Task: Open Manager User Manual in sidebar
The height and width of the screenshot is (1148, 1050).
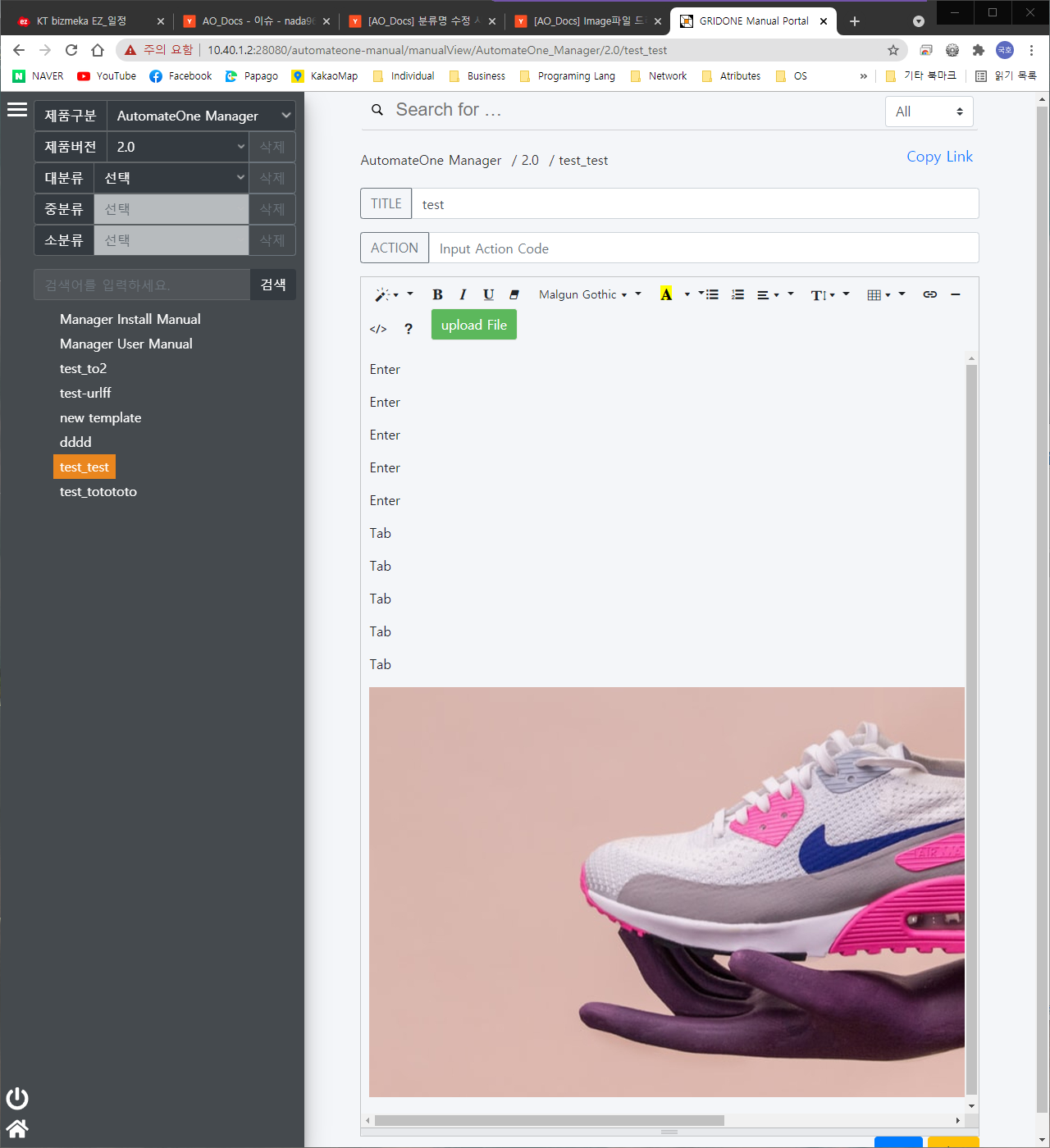Action: [126, 344]
